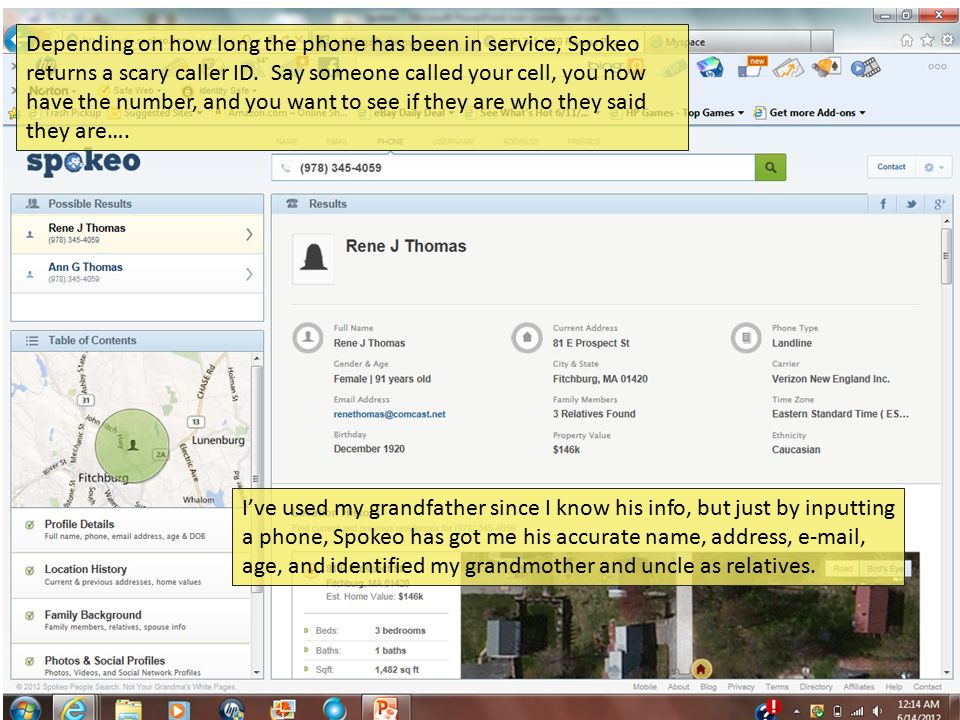Switch to the Myspace browser tab

pyautogui.click(x=729, y=42)
